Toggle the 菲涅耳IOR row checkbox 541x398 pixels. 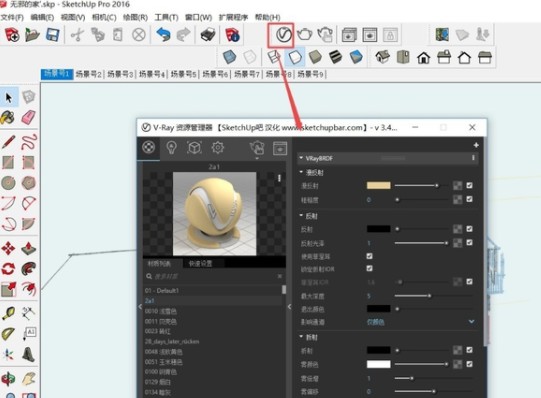point(469,282)
